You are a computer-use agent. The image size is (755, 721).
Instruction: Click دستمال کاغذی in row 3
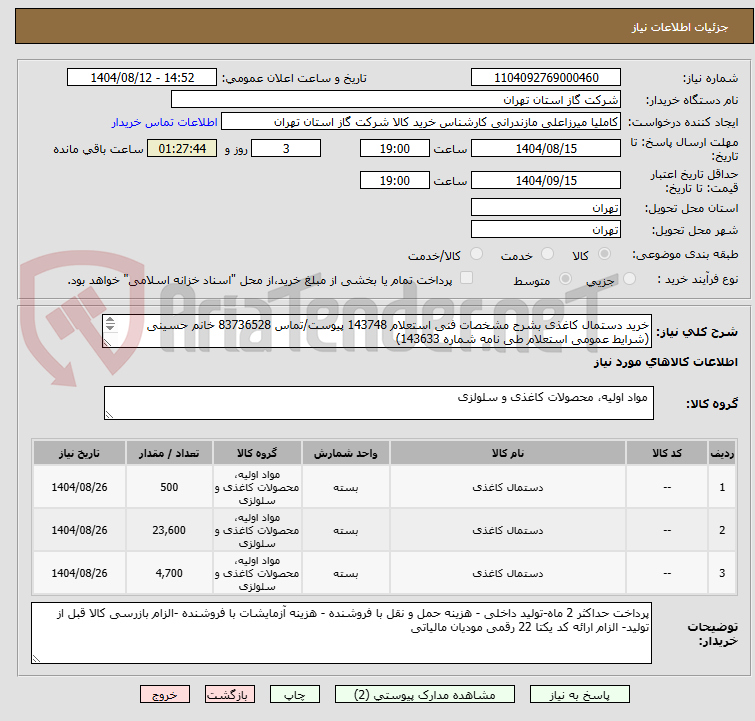click(508, 573)
